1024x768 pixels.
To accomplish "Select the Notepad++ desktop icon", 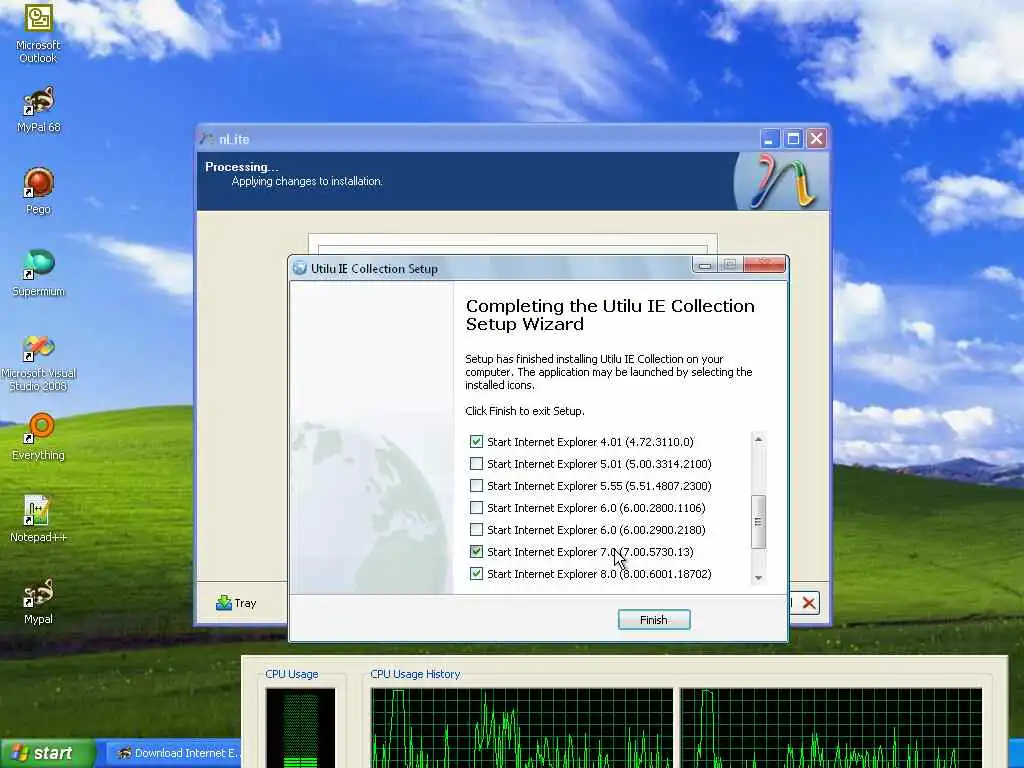I will [38, 519].
